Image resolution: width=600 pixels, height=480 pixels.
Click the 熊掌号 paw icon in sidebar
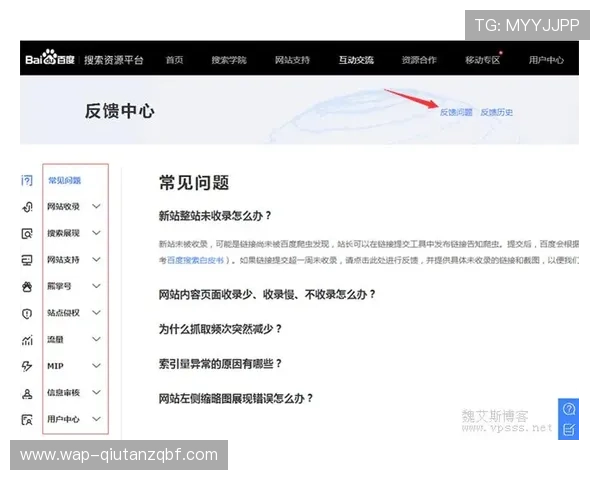click(x=27, y=286)
